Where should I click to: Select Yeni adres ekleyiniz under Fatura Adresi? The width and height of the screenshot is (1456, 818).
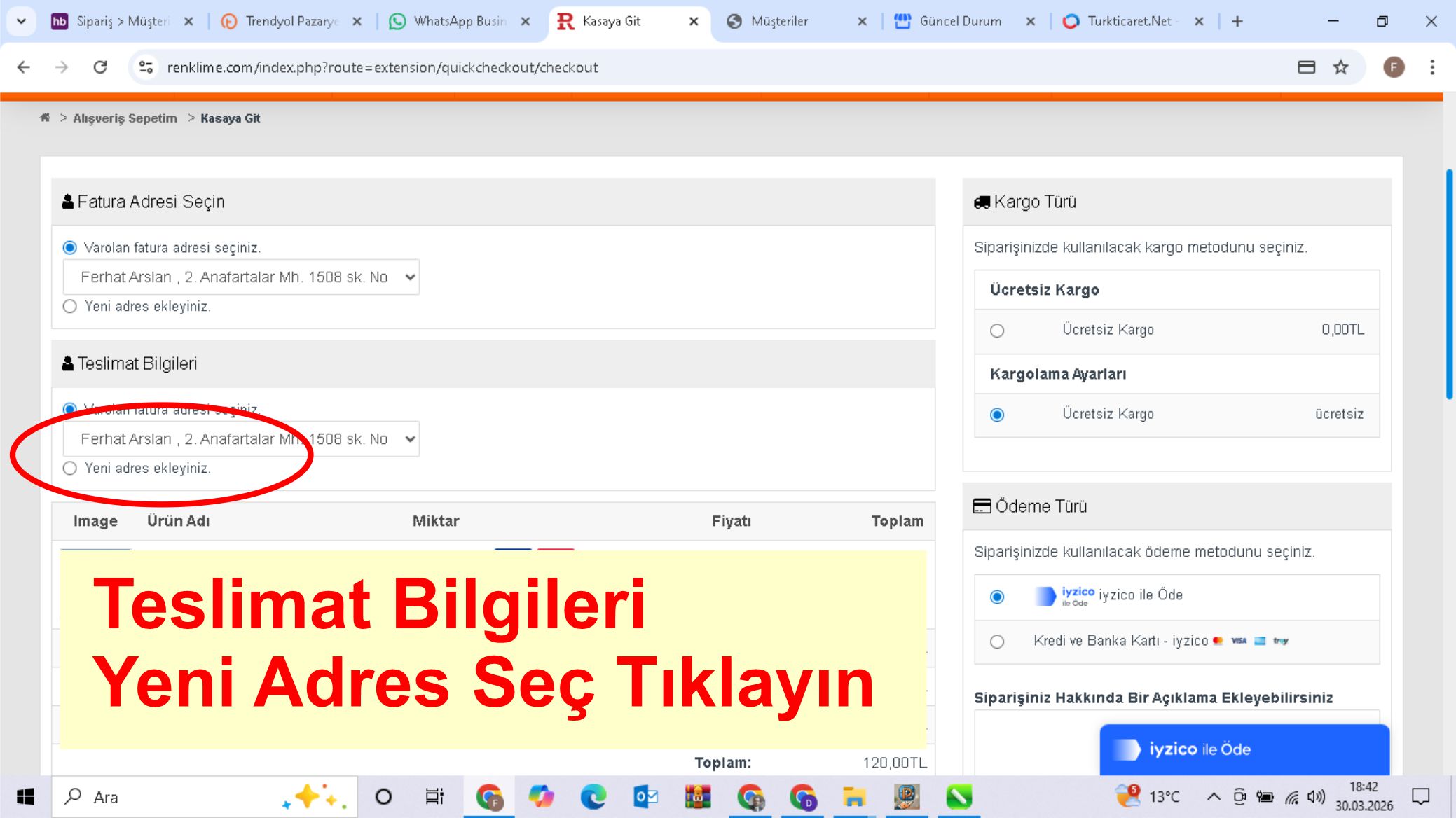point(70,306)
